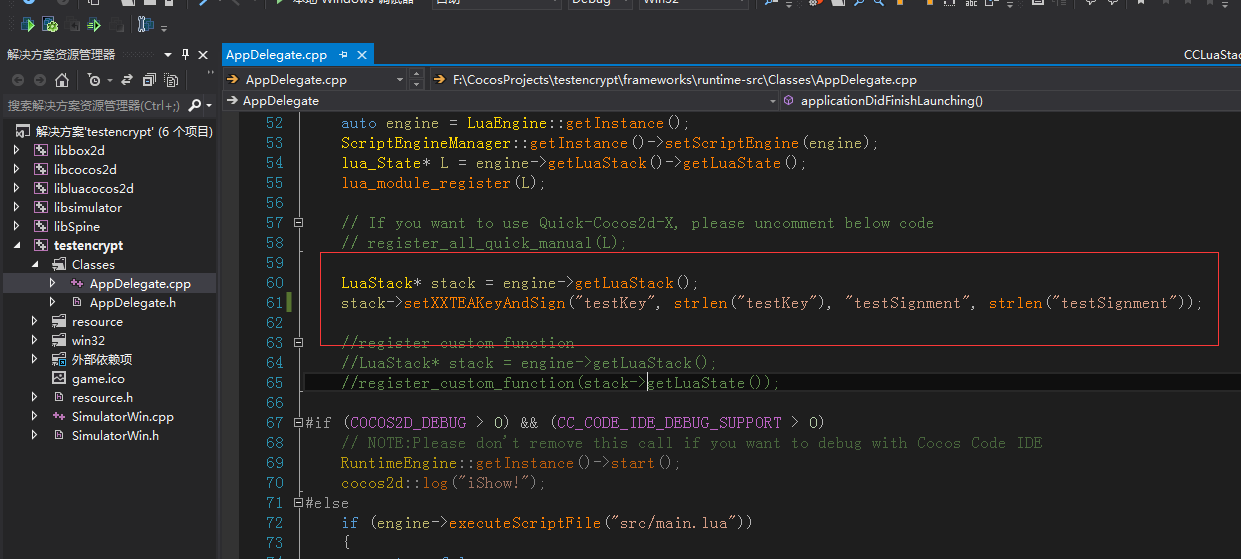Click the libSpine project icon
This screenshot has width=1241, height=559.
click(41, 226)
